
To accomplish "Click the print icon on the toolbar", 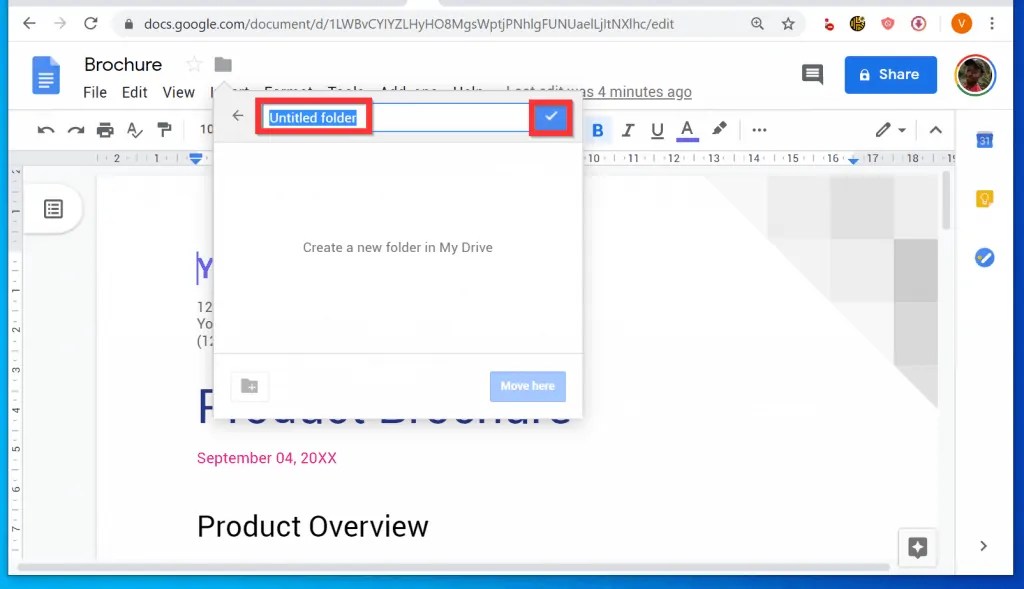I will (x=108, y=130).
